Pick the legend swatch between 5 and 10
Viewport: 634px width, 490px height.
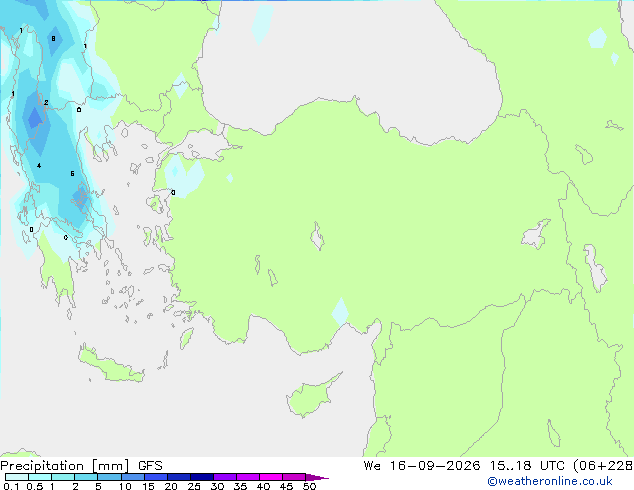[110, 477]
